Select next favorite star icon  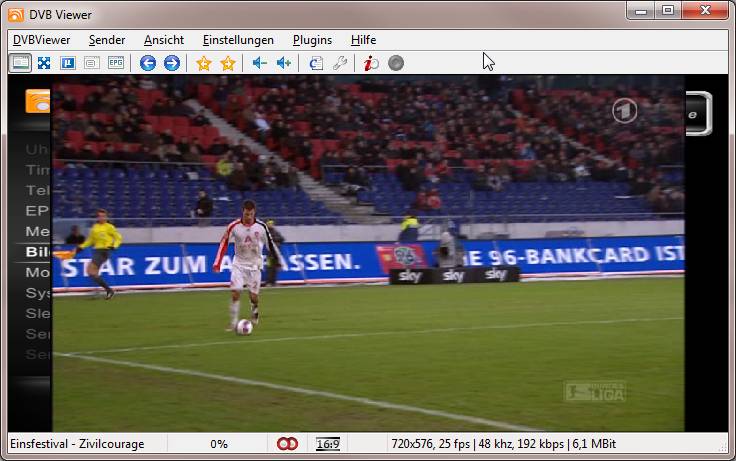coord(228,63)
